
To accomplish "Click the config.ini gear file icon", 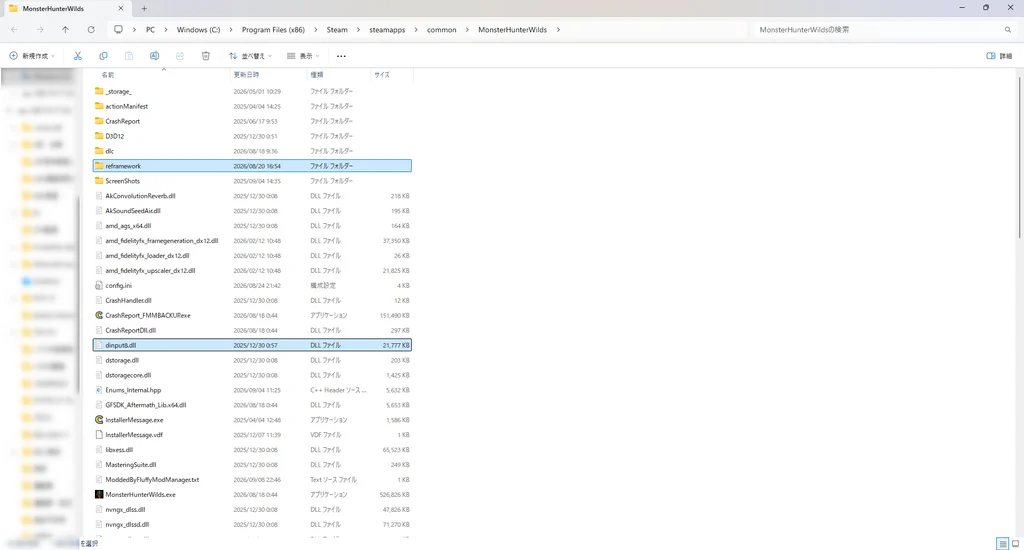I will (x=99, y=285).
